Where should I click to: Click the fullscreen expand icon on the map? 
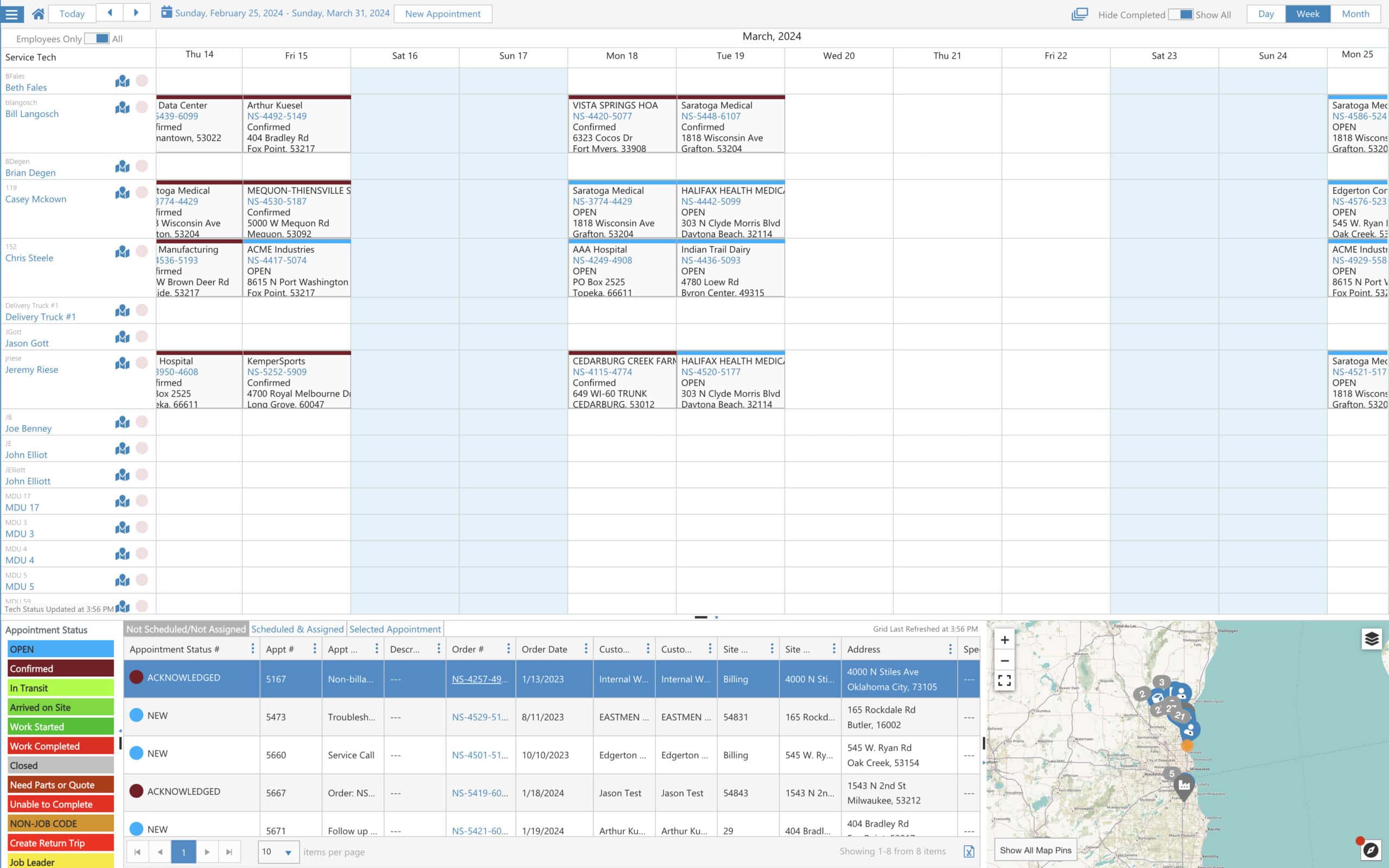[x=1004, y=681]
